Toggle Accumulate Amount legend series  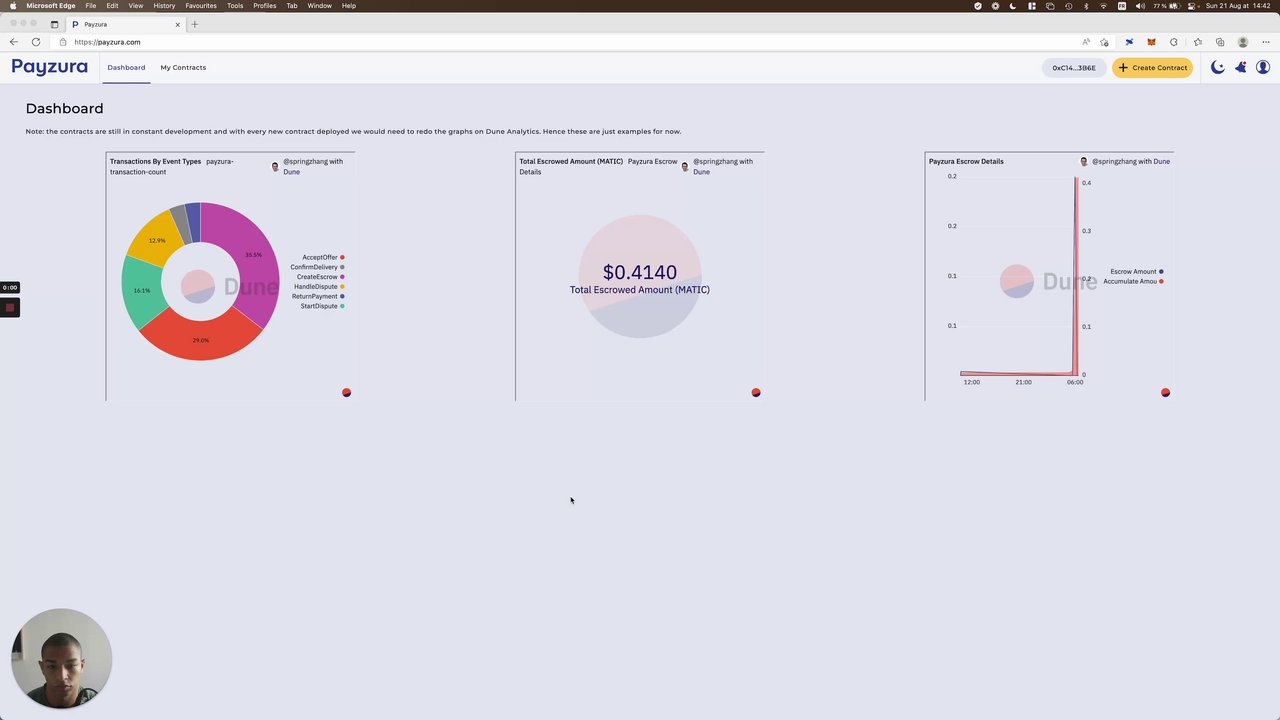[1133, 281]
